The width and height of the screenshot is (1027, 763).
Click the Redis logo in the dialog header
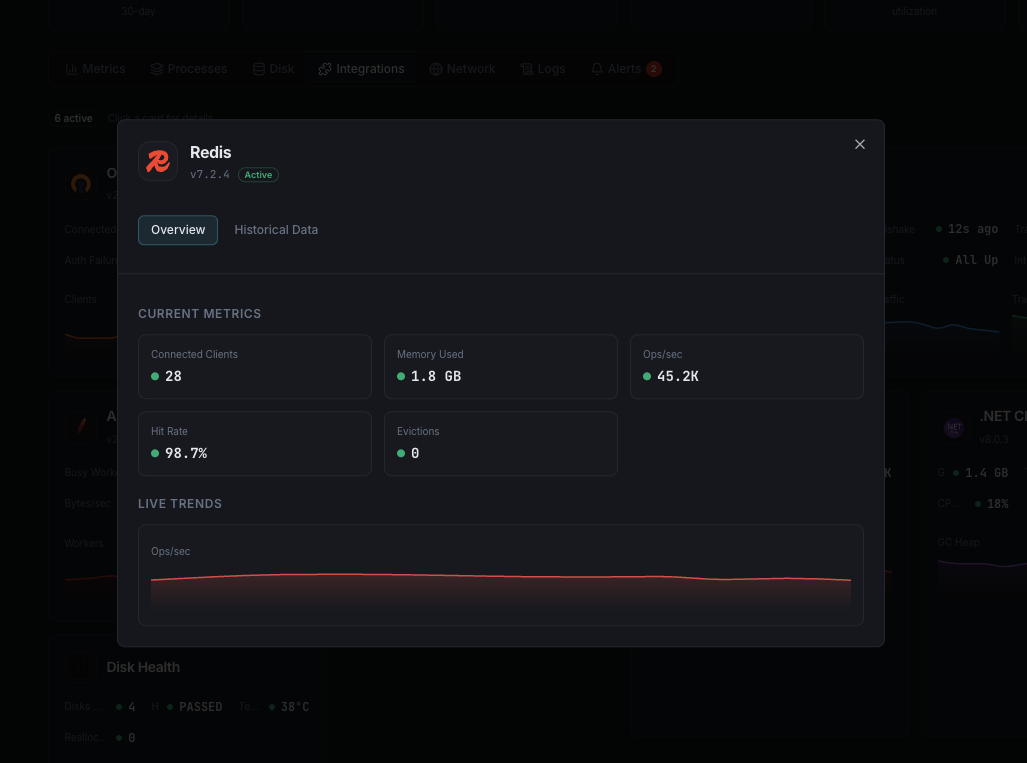click(x=157, y=160)
